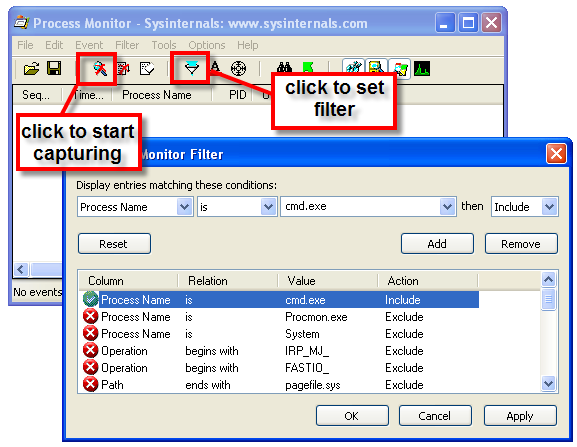Open the filter funnel toolbar icon
The height and width of the screenshot is (447, 577).
(x=192, y=68)
